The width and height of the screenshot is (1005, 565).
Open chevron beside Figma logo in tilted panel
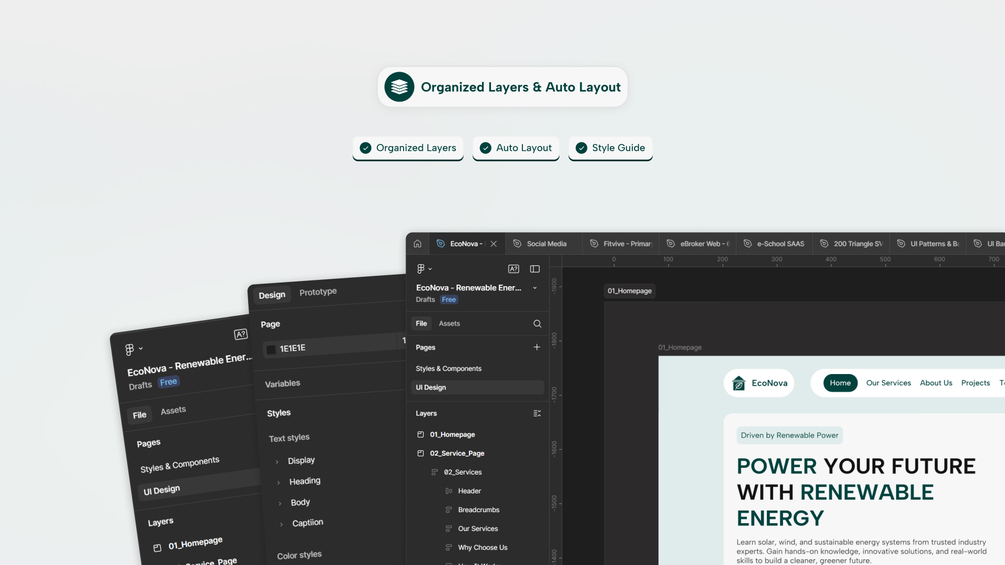coord(140,348)
